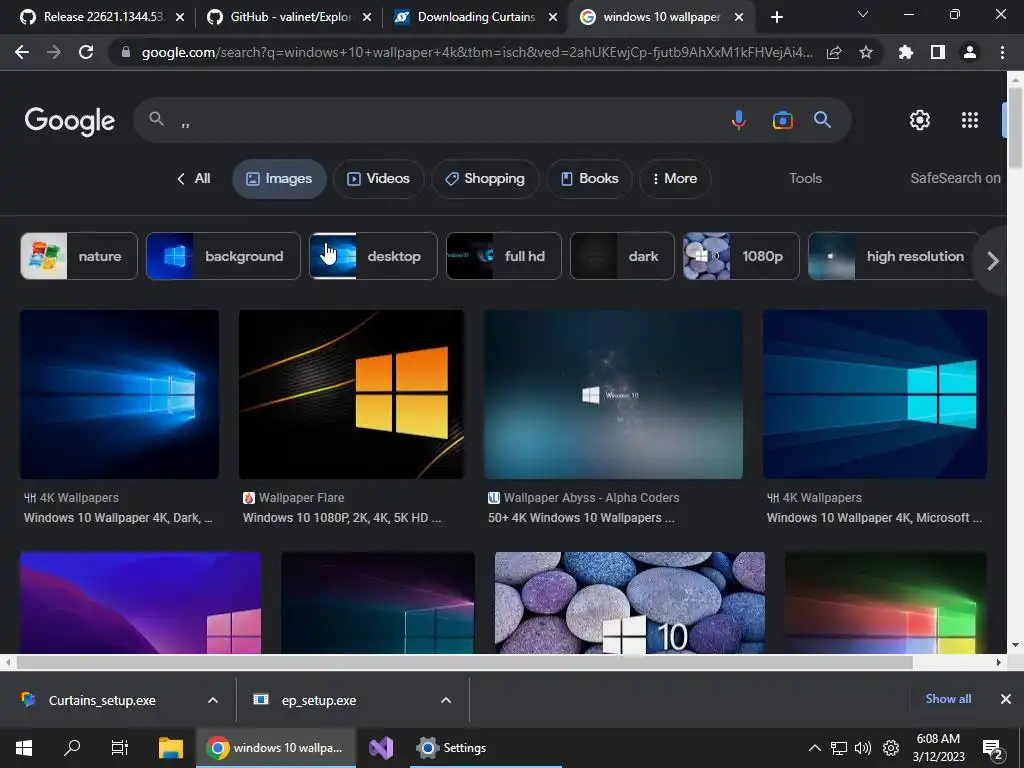Viewport: 1024px width, 768px height.
Task: Click the browser forward arrow
Action: (54, 52)
